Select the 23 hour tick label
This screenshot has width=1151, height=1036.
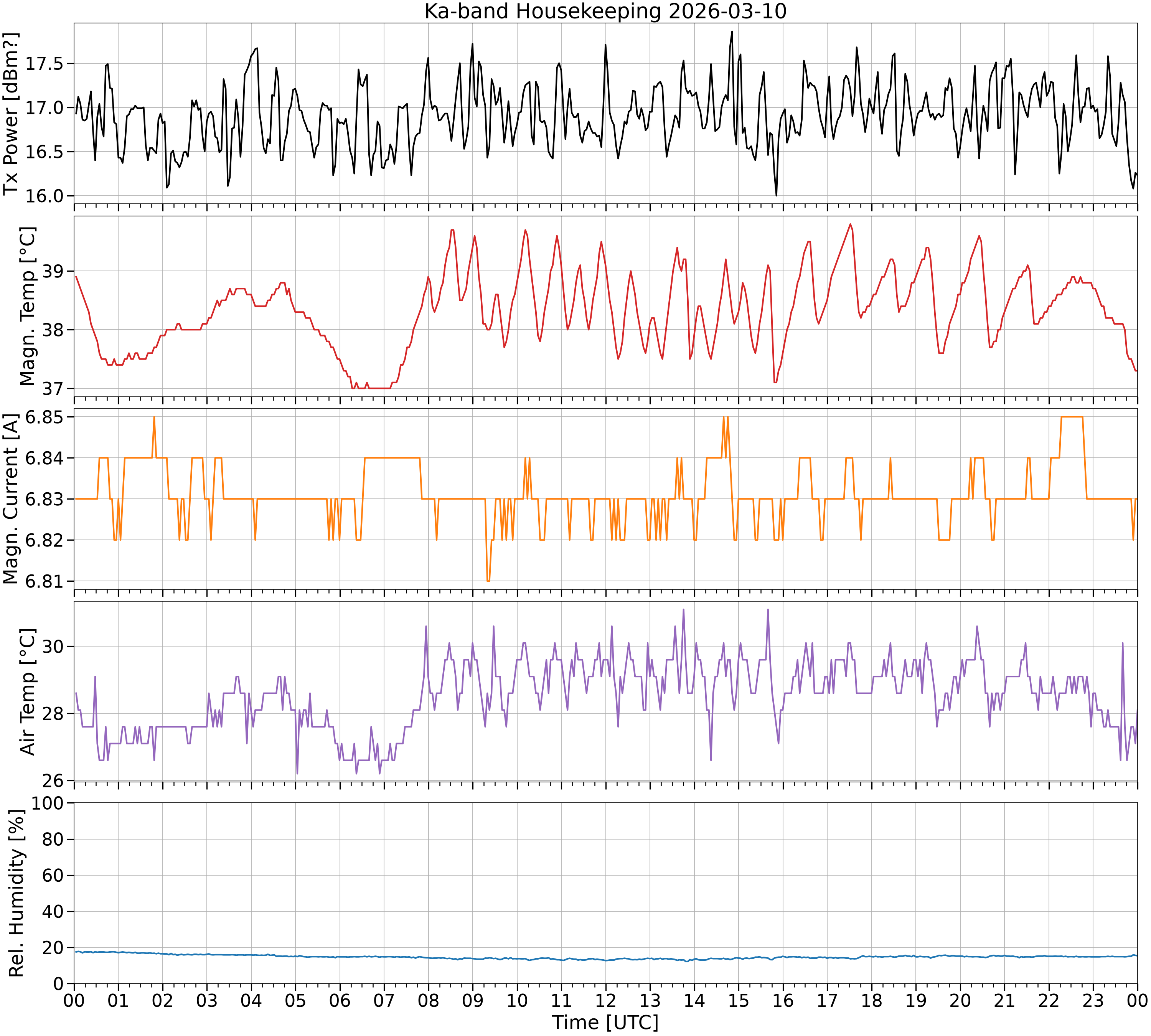[x=1093, y=1000]
